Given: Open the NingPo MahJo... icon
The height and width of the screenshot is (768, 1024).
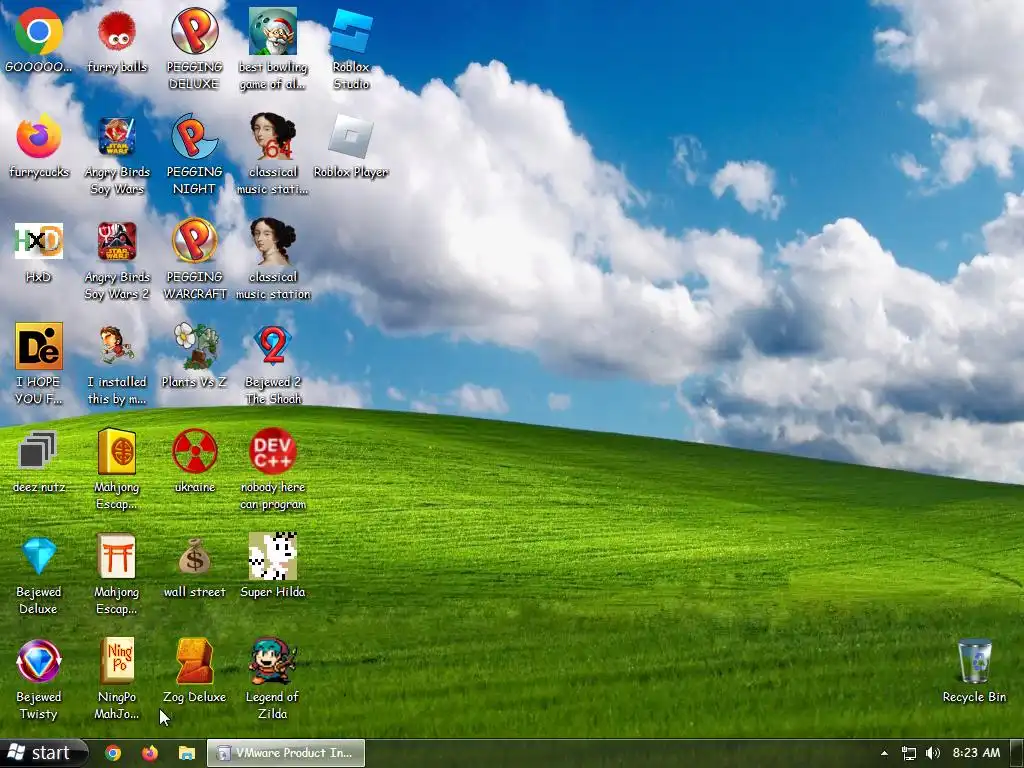Looking at the screenshot, I should click(x=117, y=661).
